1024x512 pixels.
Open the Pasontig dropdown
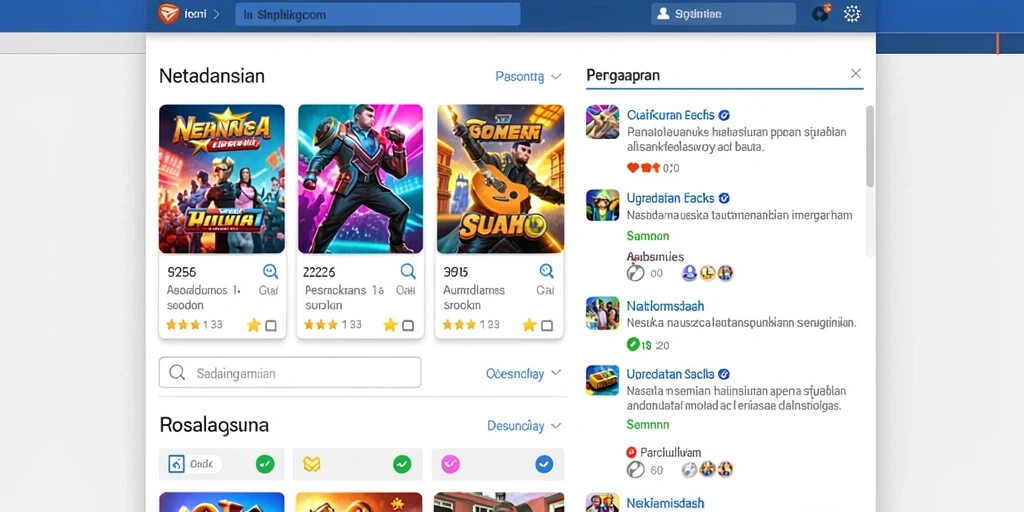pos(528,76)
